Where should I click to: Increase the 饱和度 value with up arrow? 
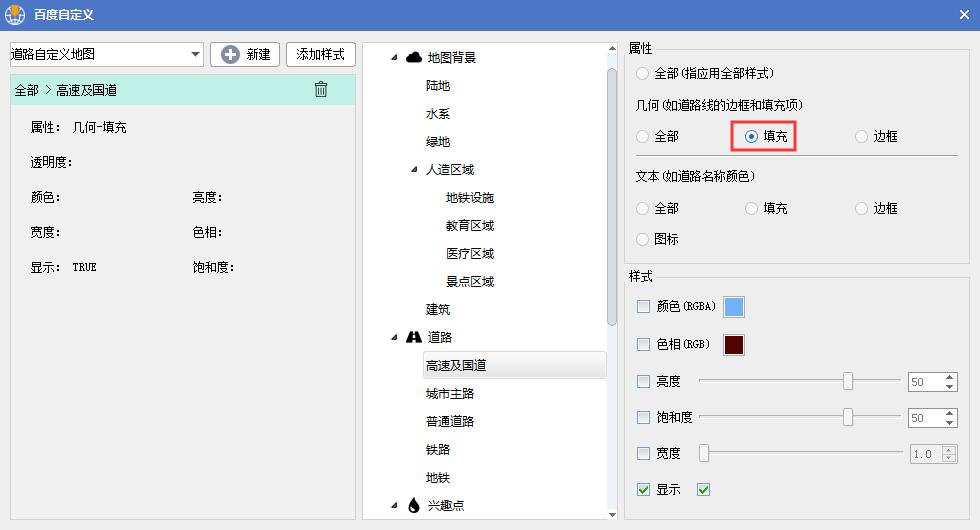[949, 414]
